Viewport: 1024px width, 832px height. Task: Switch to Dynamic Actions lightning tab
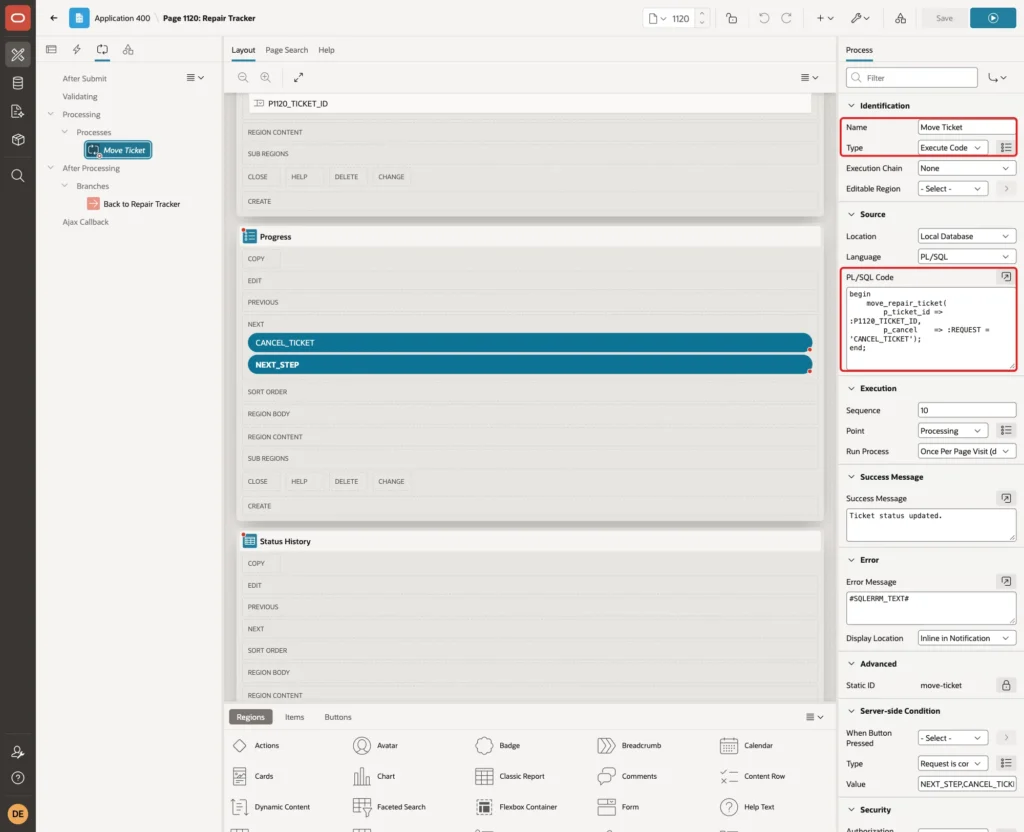click(76, 50)
